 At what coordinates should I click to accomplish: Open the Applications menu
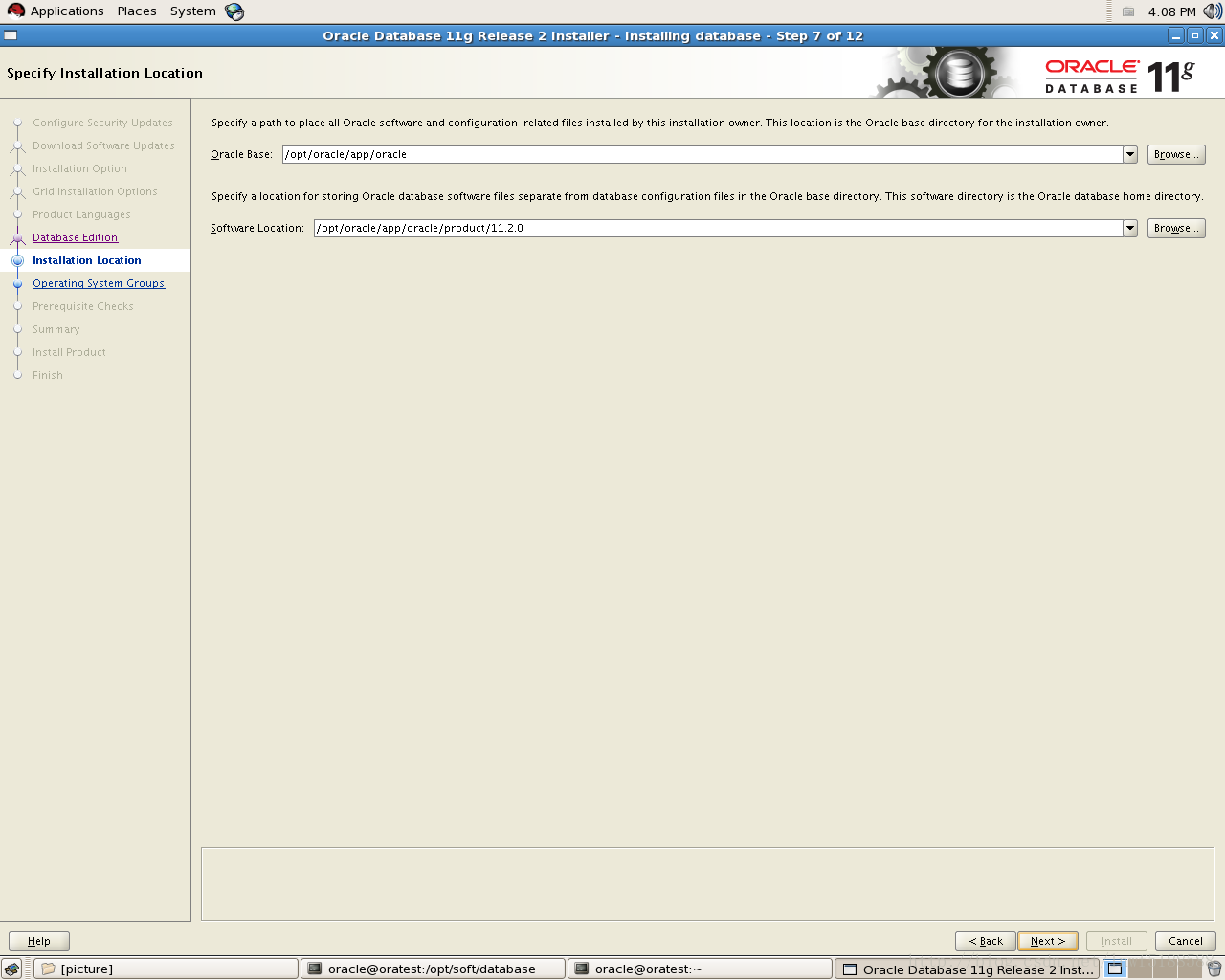point(67,11)
